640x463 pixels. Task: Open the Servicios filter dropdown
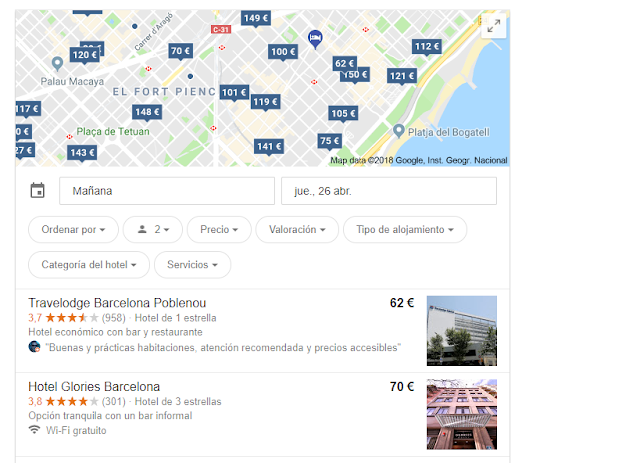click(193, 265)
